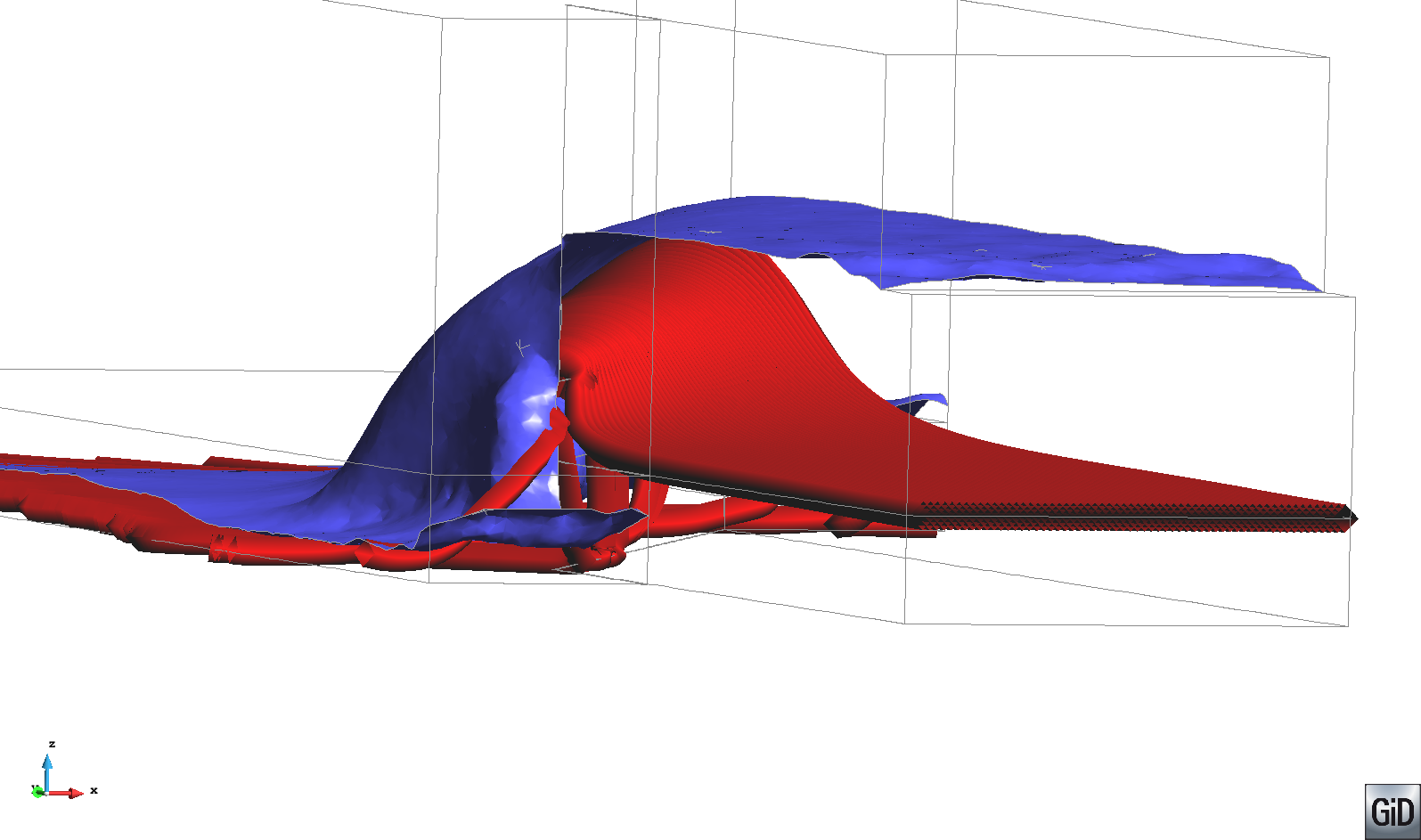
Task: Select the small blue fragment beside red cone
Action: [924, 401]
